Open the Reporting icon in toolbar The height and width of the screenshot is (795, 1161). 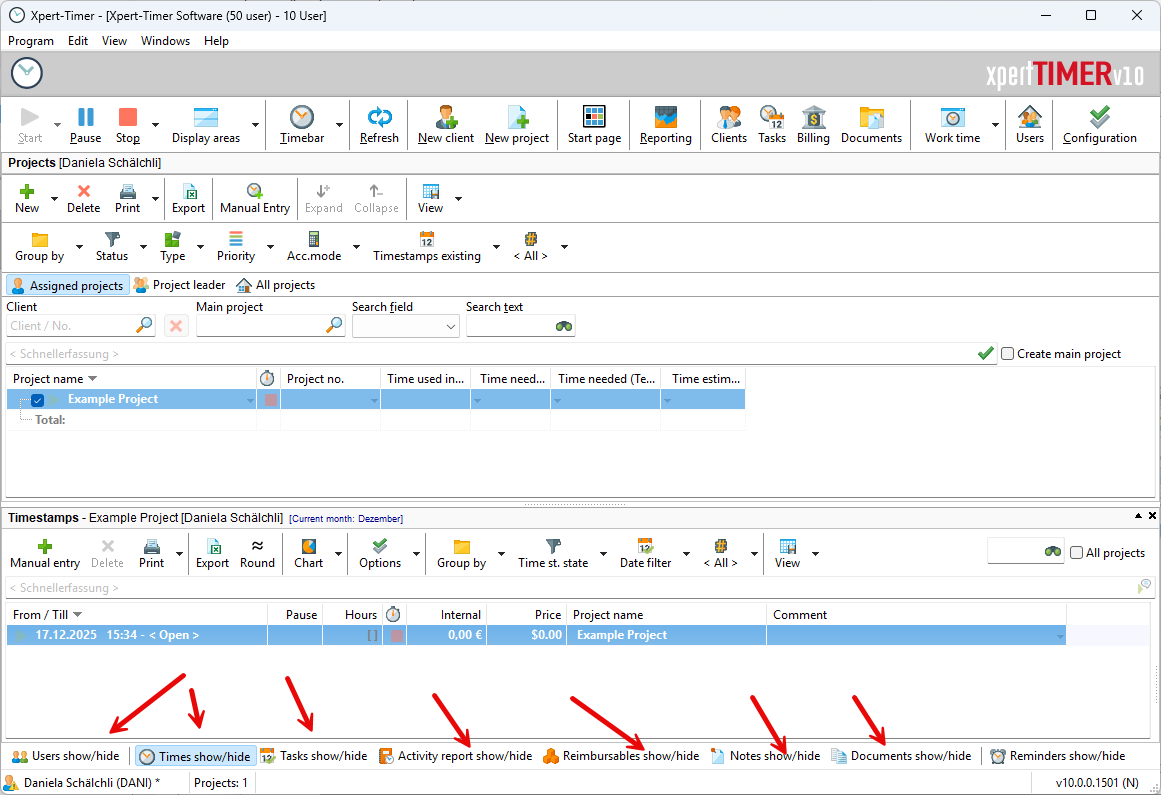point(665,118)
